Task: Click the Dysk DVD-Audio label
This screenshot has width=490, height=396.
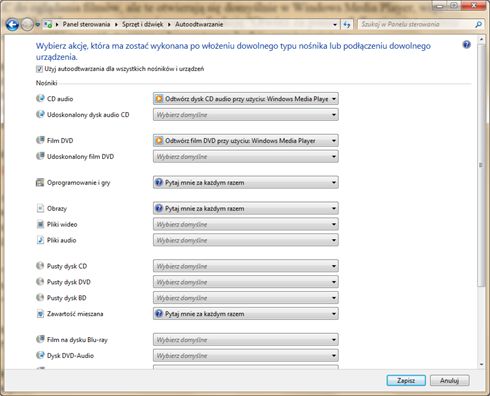Action: (70, 356)
